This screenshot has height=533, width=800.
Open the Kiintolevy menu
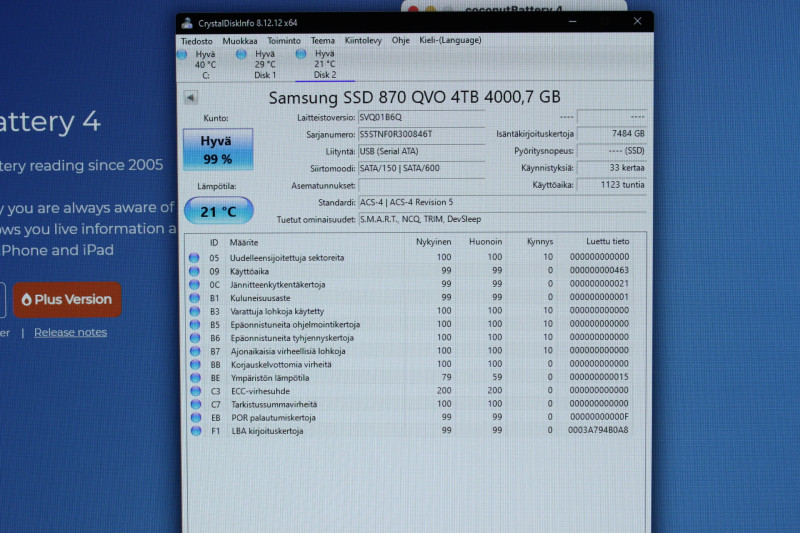point(363,40)
